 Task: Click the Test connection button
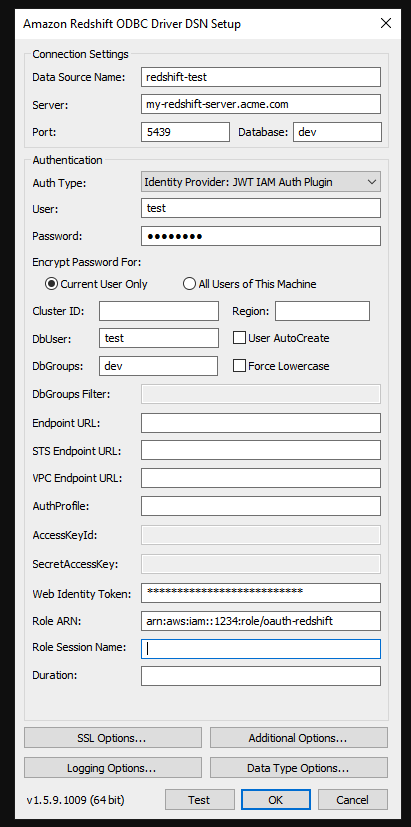pyautogui.click(x=199, y=800)
